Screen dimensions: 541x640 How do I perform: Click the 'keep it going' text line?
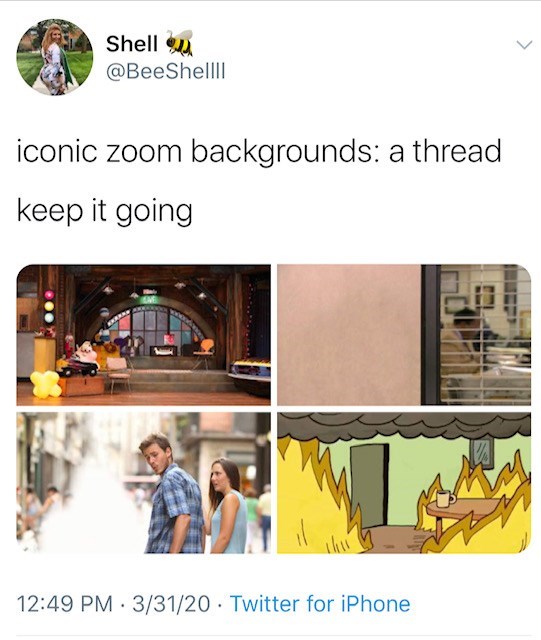click(105, 211)
